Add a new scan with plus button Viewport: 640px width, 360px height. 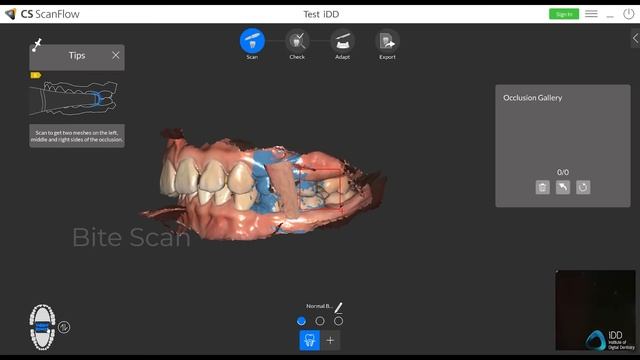[x=330, y=340]
